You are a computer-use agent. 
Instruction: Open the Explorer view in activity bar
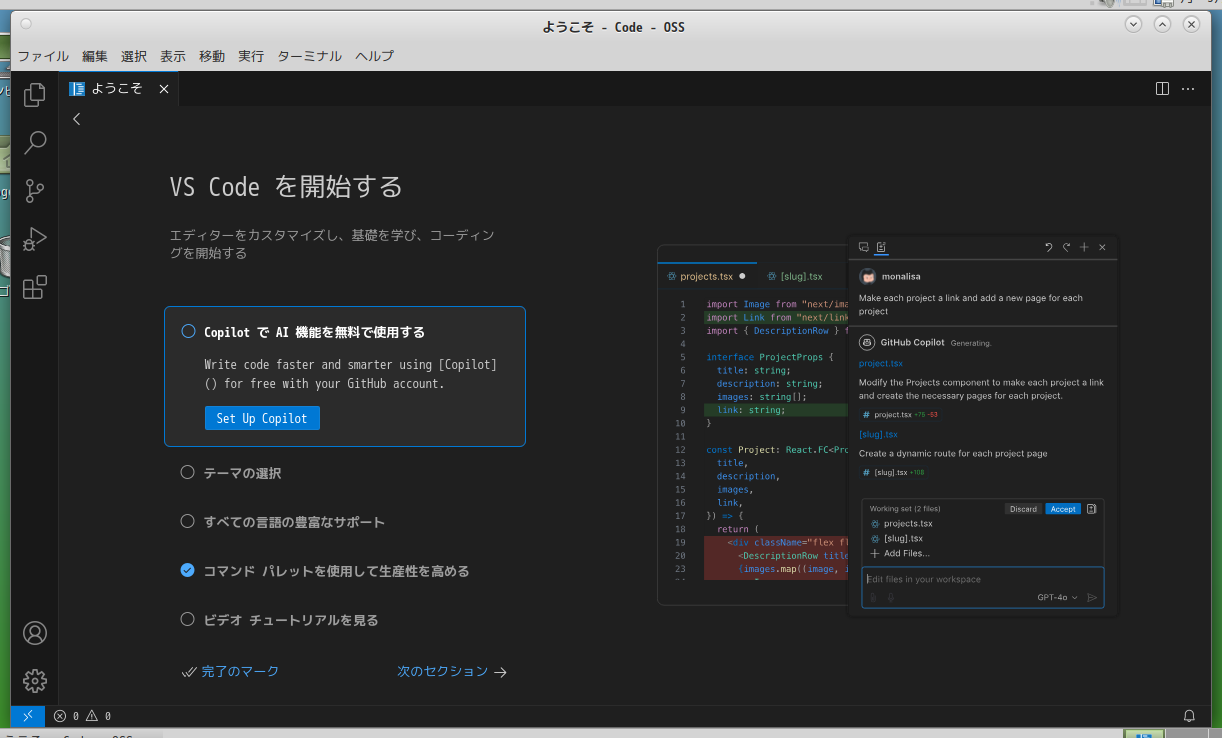pyautogui.click(x=35, y=95)
